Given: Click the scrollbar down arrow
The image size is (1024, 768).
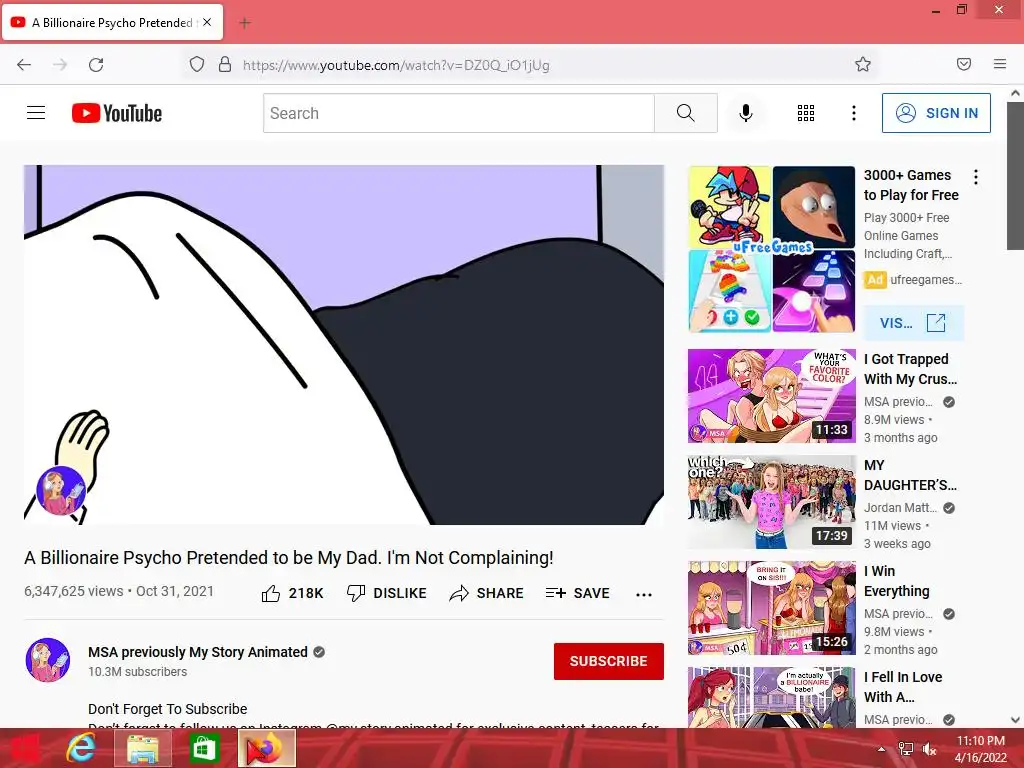Looking at the screenshot, I should (x=1015, y=720).
